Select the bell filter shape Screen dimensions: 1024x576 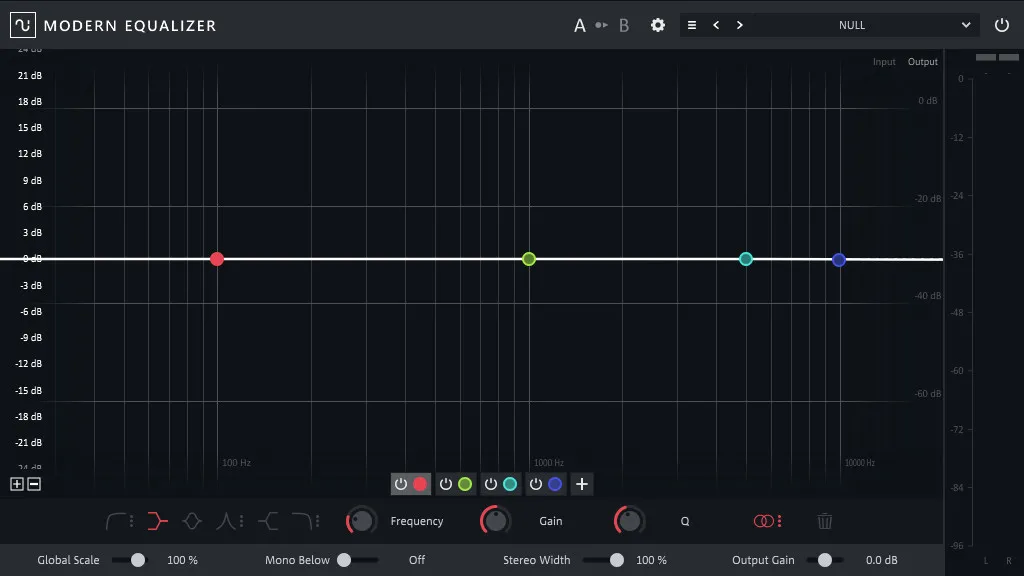pyautogui.click(x=192, y=521)
